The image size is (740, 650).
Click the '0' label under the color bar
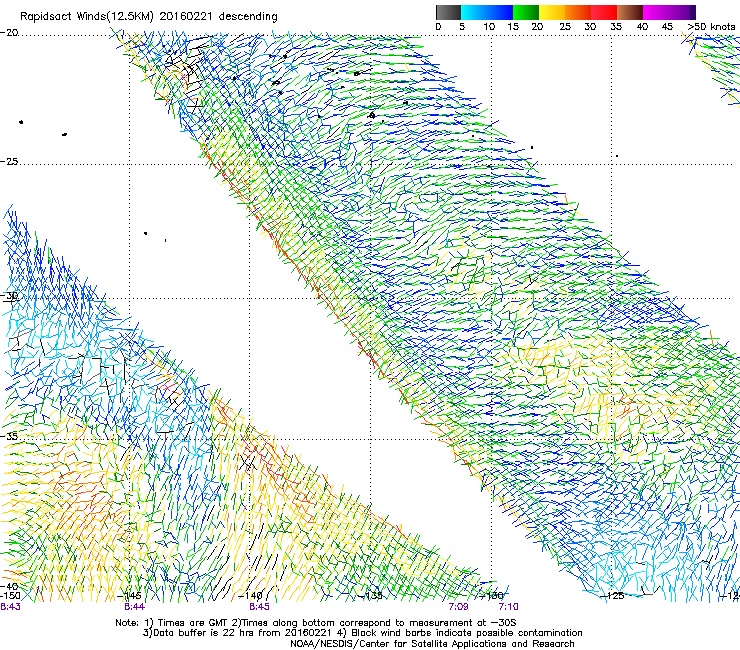pos(438,27)
